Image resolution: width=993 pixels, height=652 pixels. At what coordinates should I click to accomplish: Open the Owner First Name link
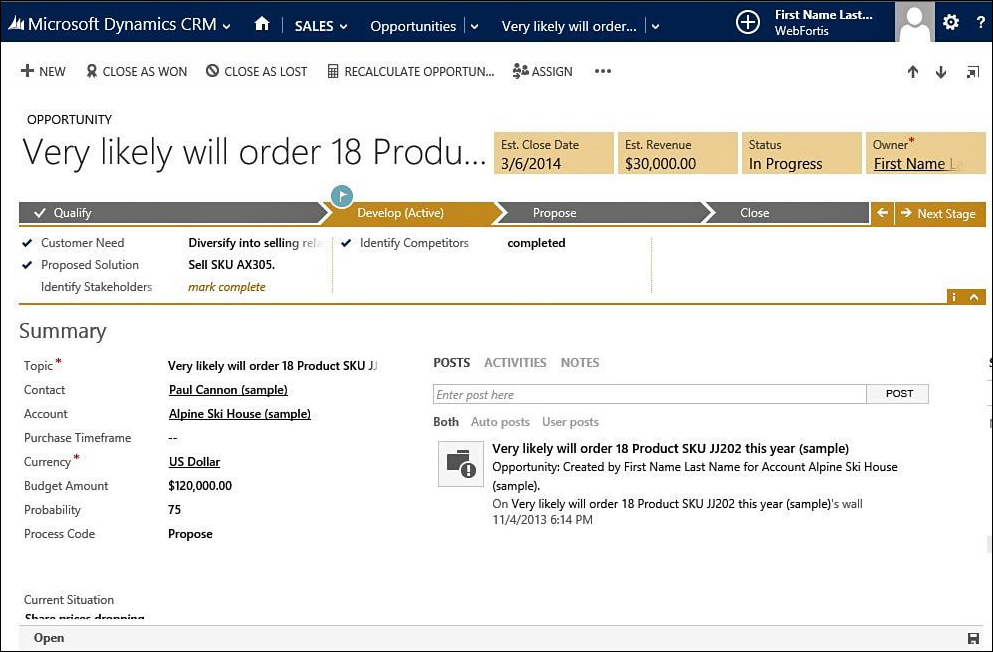[918, 164]
